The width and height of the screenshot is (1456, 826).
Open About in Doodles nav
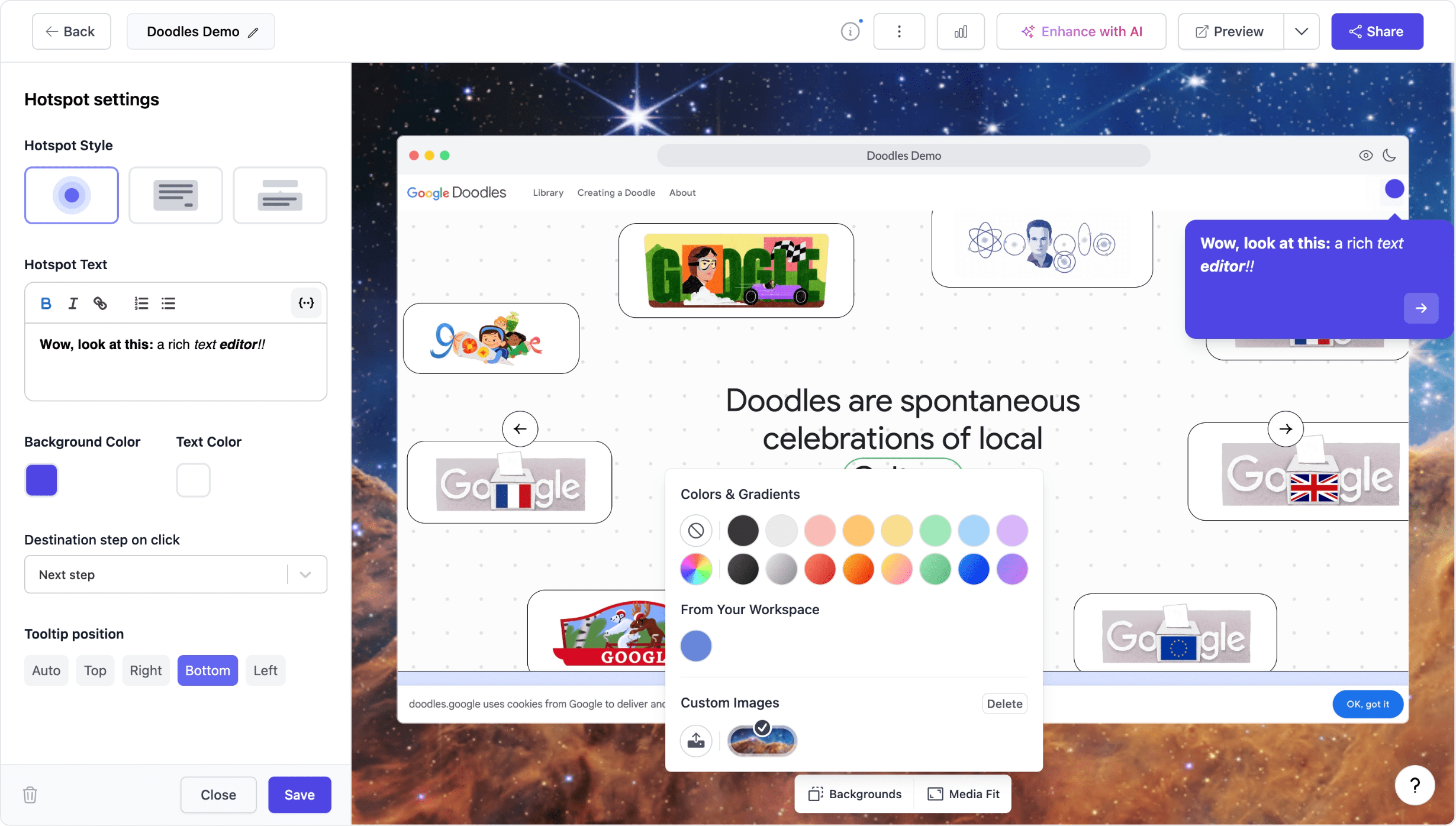tap(682, 193)
